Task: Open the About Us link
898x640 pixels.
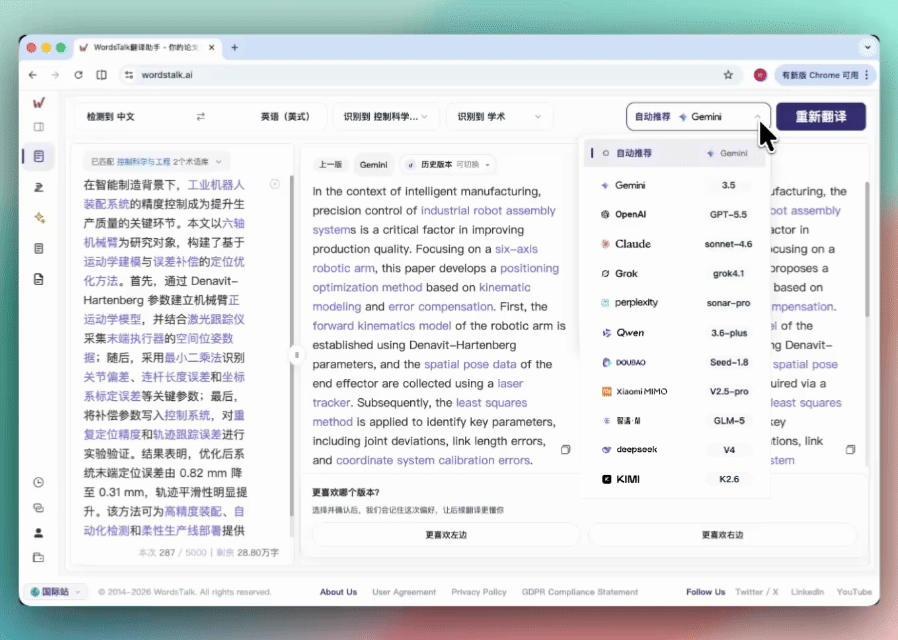Action: (x=338, y=592)
